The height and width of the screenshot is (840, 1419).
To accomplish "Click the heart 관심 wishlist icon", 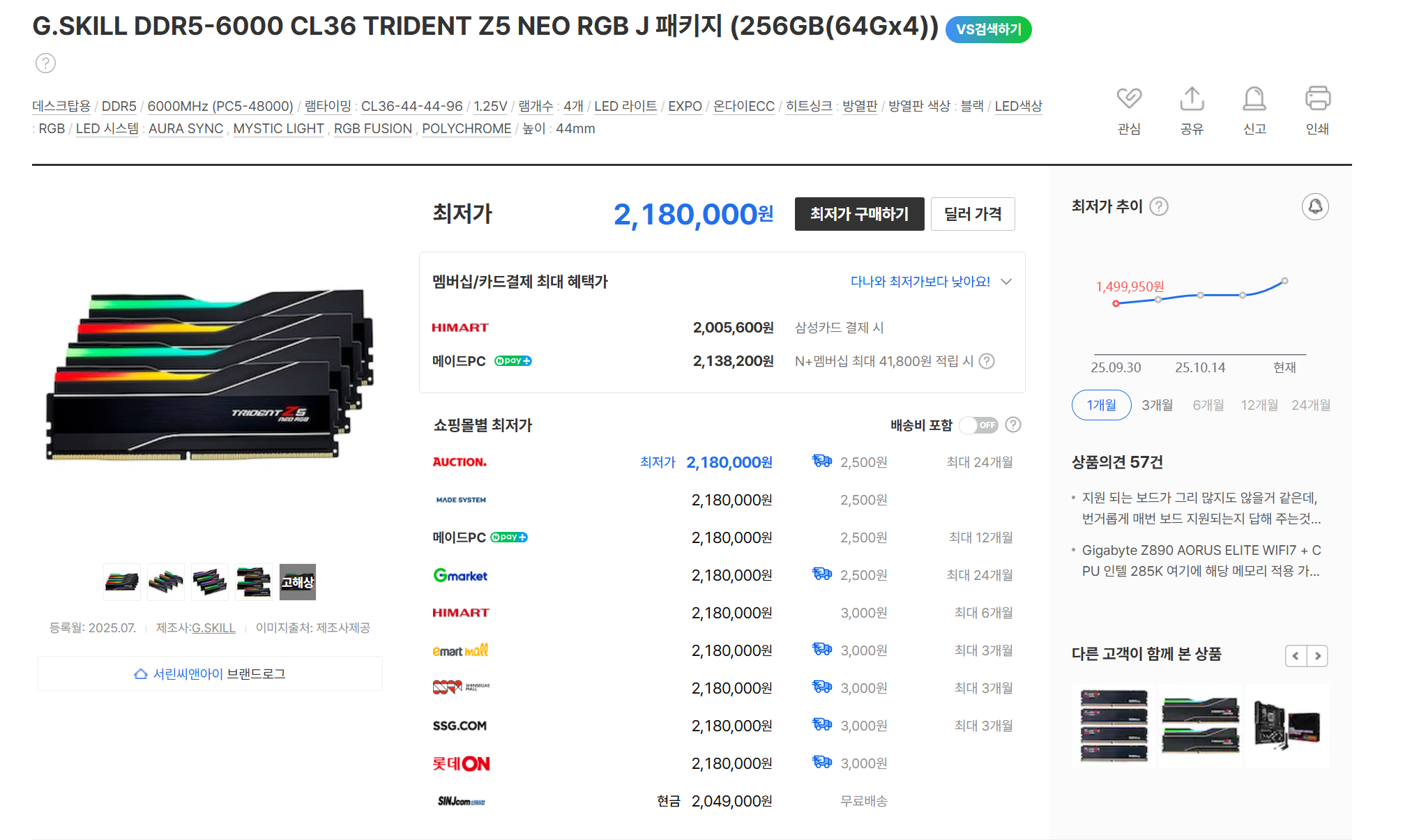I will (1128, 99).
